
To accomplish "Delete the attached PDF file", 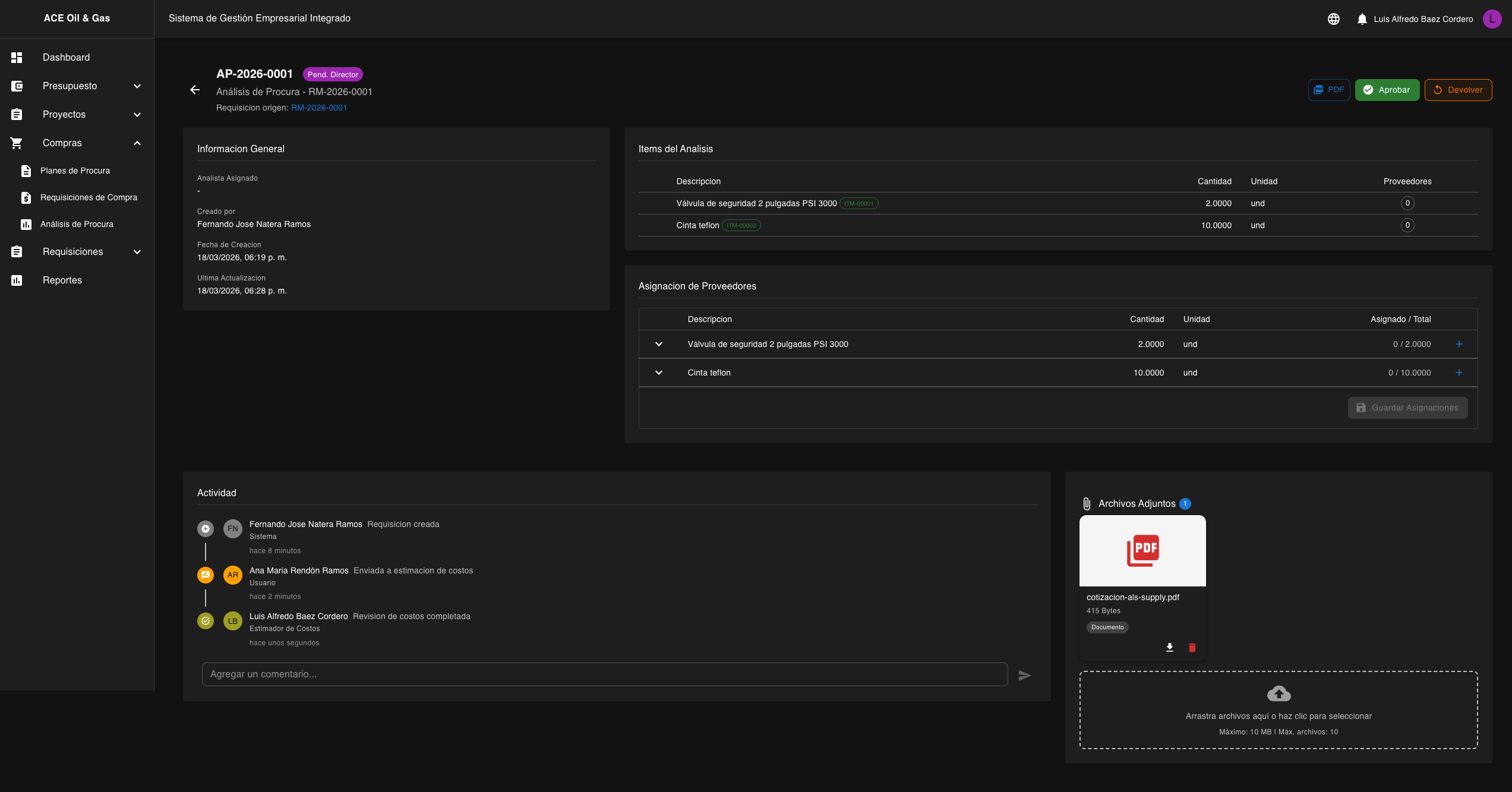I will [x=1192, y=648].
